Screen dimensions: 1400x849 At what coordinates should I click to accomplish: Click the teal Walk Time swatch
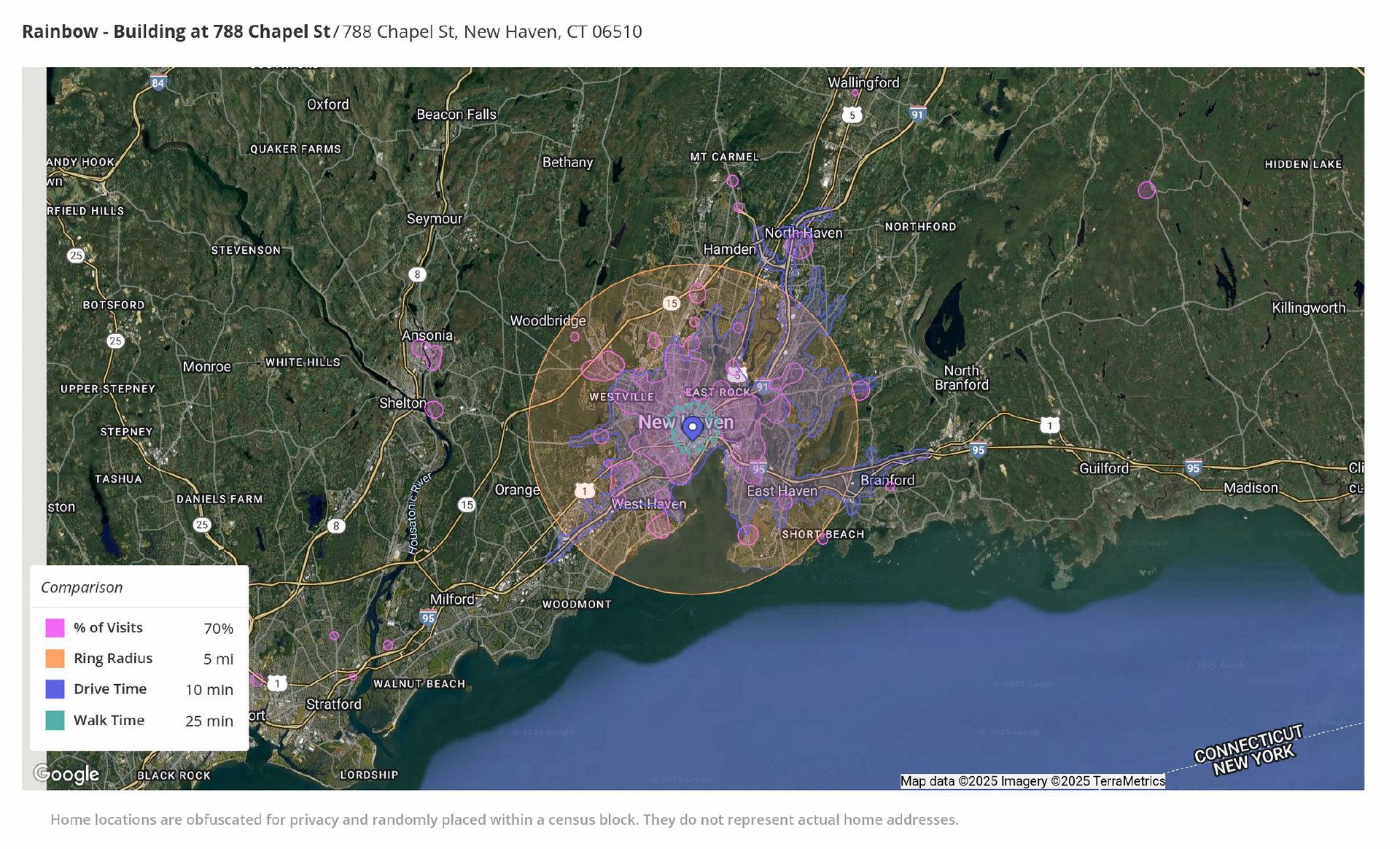[55, 721]
